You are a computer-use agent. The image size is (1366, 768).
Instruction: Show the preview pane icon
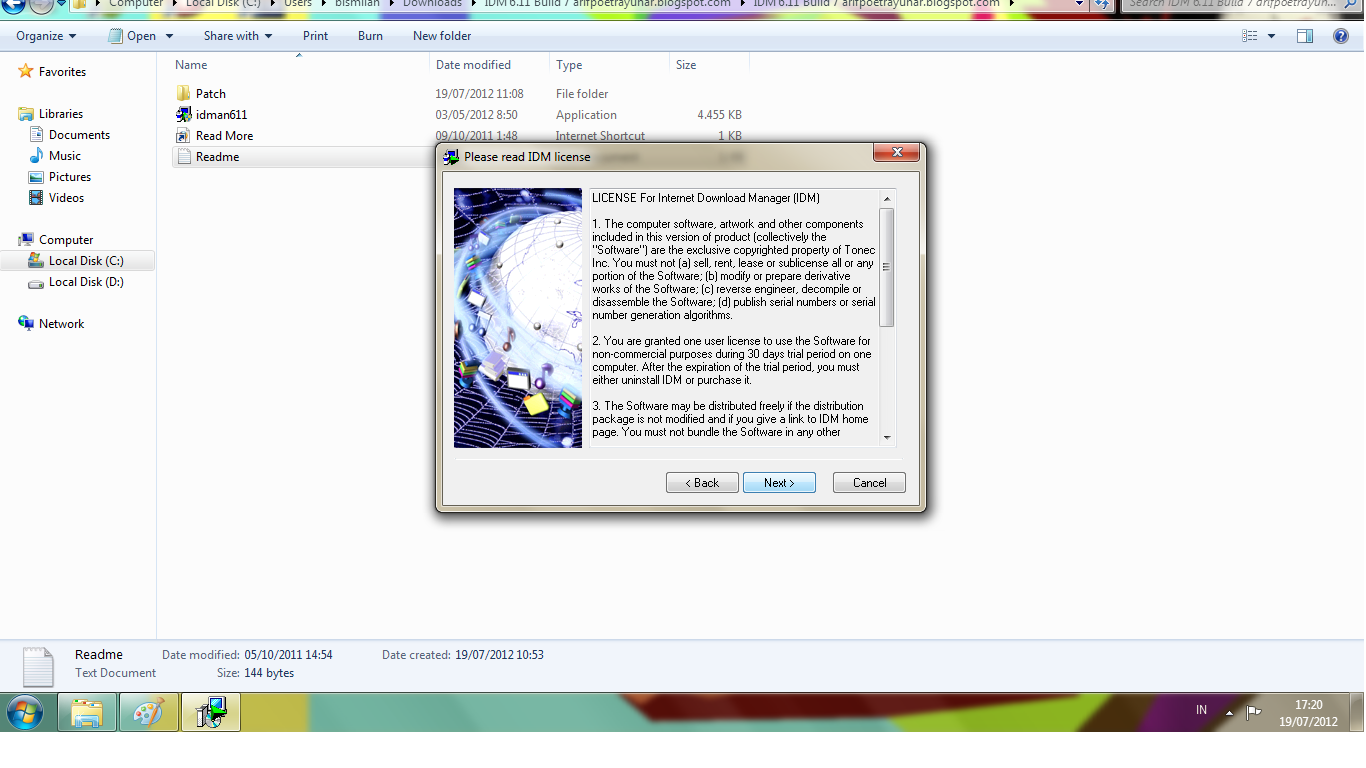(1304, 36)
